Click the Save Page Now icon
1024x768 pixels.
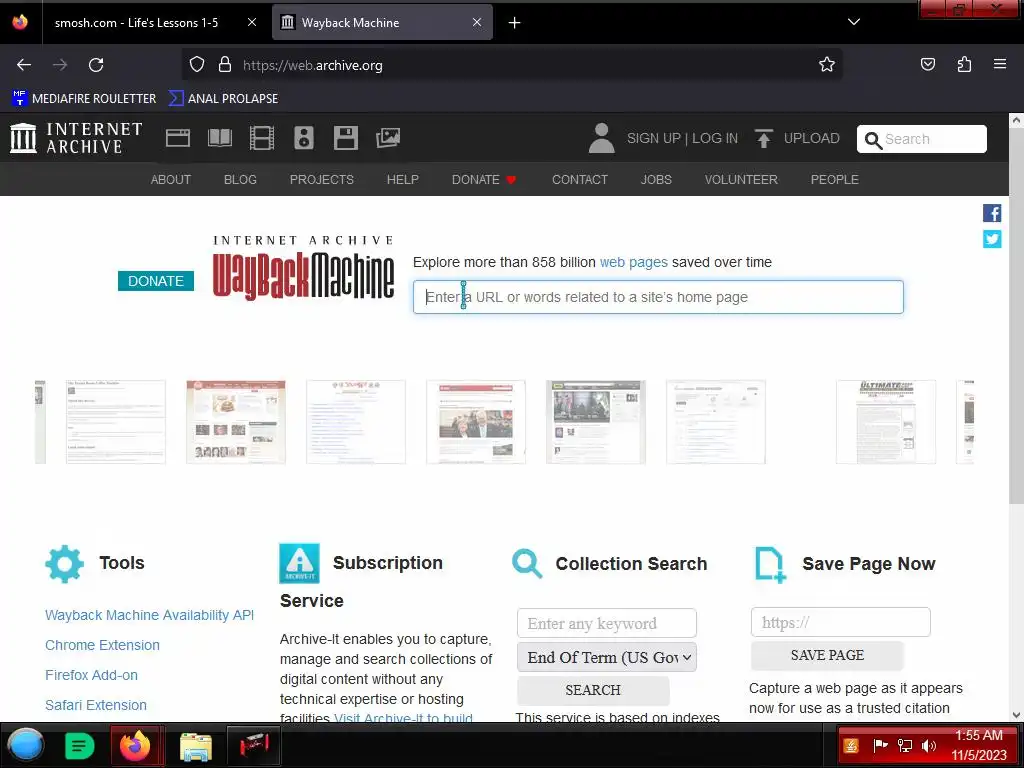(771, 564)
